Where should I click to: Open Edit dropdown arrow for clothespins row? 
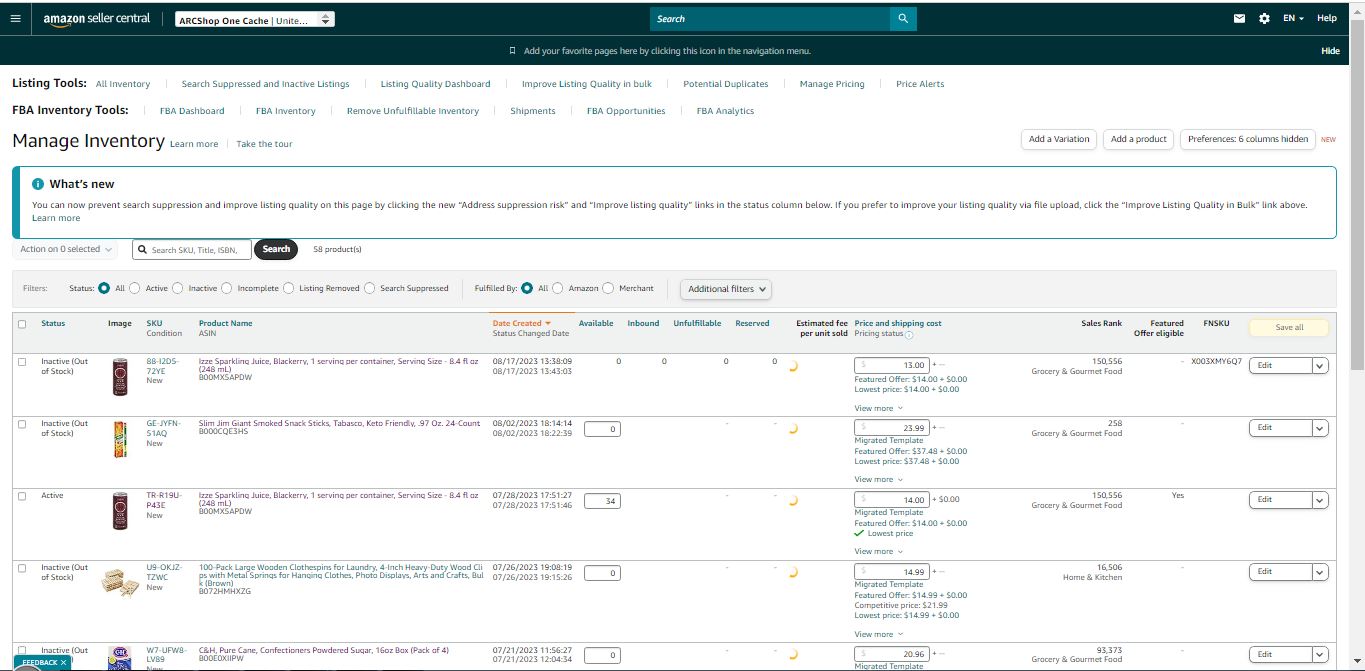pyautogui.click(x=1320, y=572)
